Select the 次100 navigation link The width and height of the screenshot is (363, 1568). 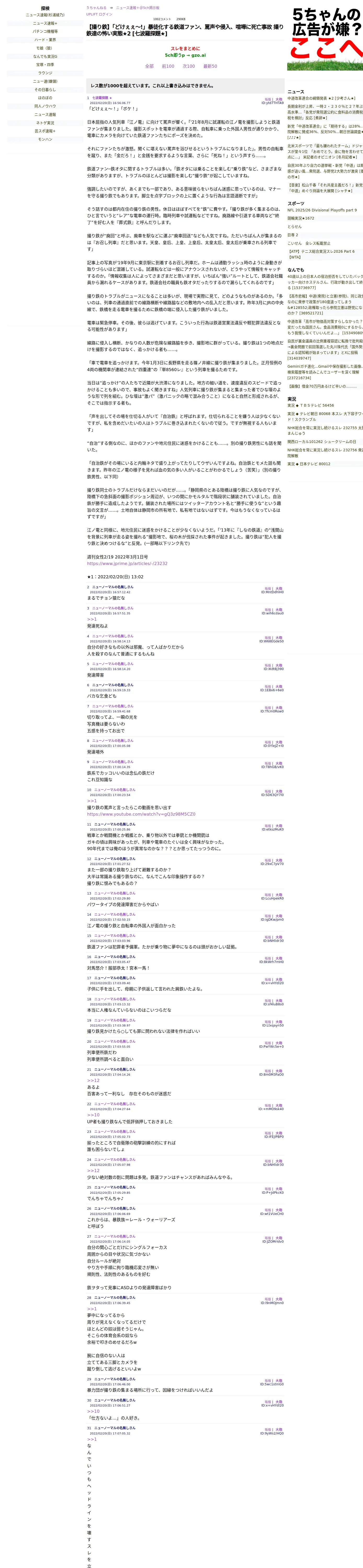pos(189,66)
